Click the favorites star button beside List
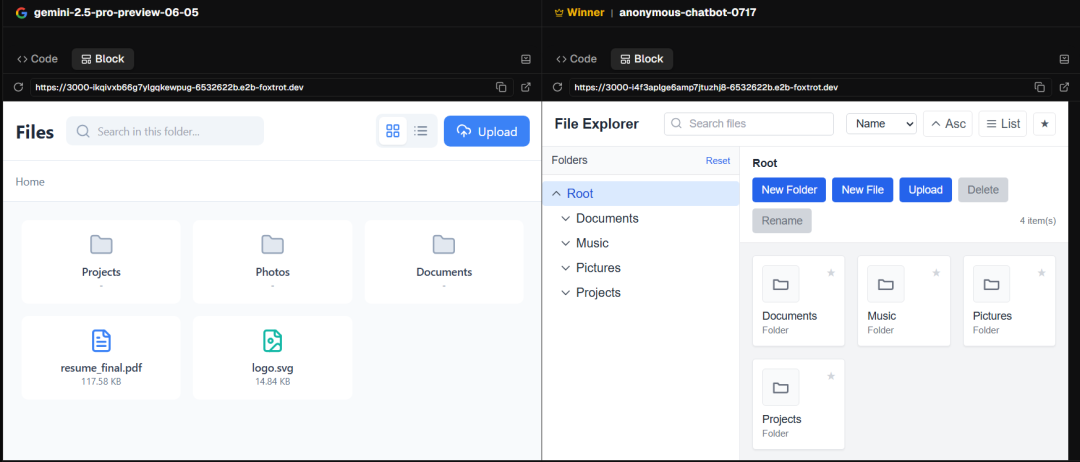 tap(1046, 124)
